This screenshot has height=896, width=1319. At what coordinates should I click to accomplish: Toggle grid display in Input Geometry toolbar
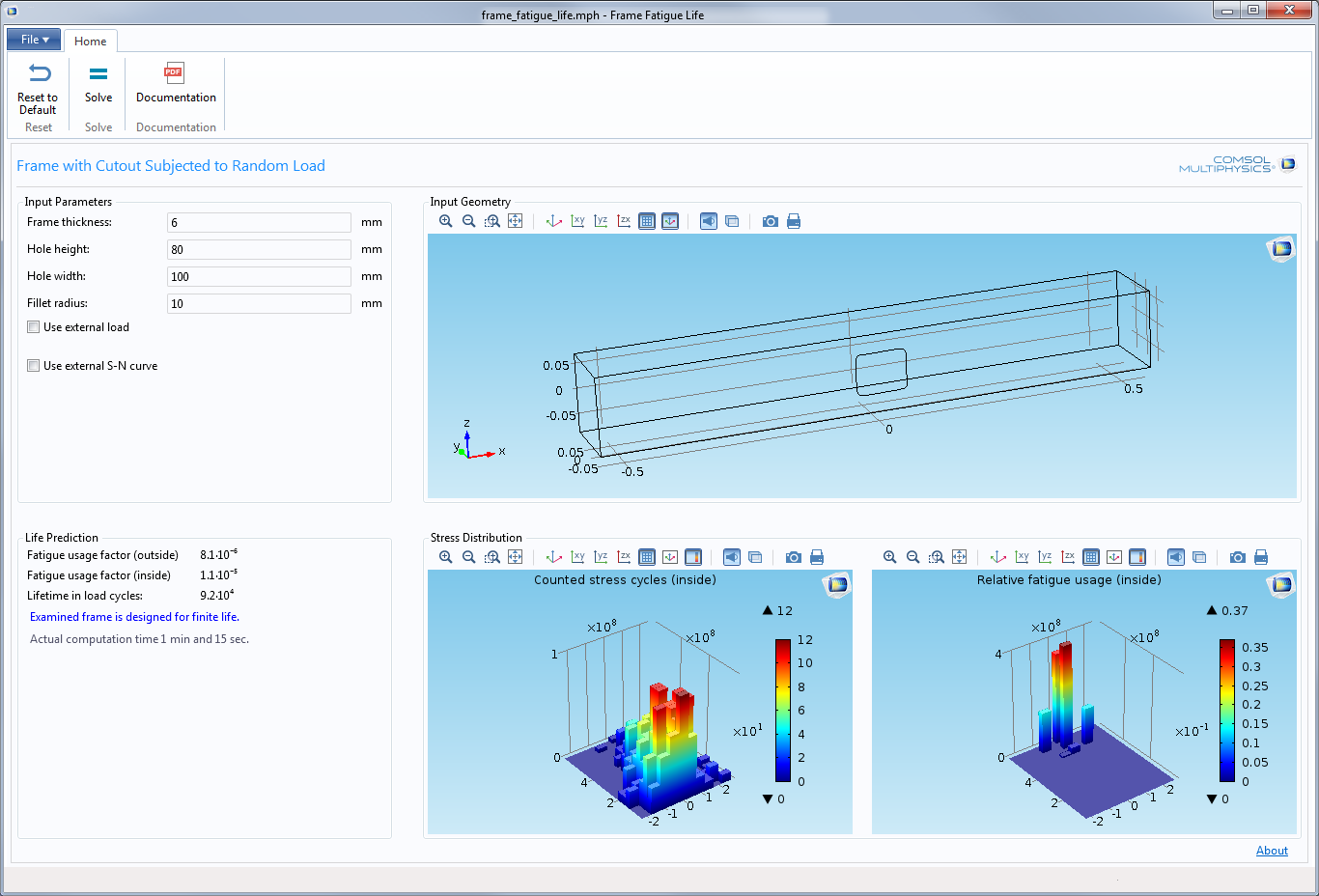pyautogui.click(x=647, y=221)
